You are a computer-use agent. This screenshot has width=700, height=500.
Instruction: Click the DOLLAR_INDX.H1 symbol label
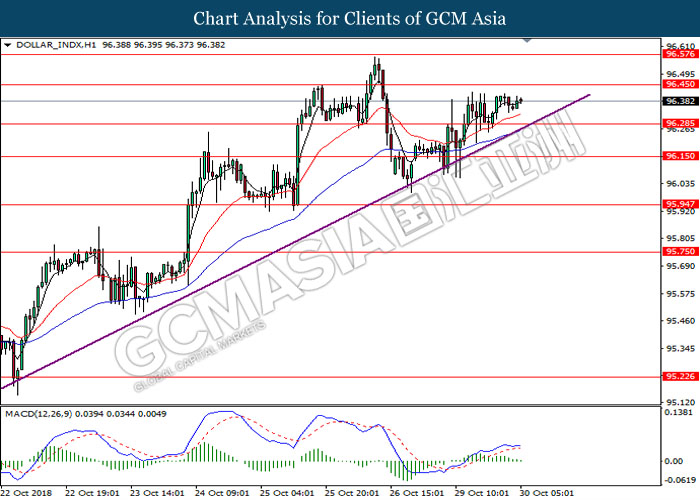tap(56, 45)
